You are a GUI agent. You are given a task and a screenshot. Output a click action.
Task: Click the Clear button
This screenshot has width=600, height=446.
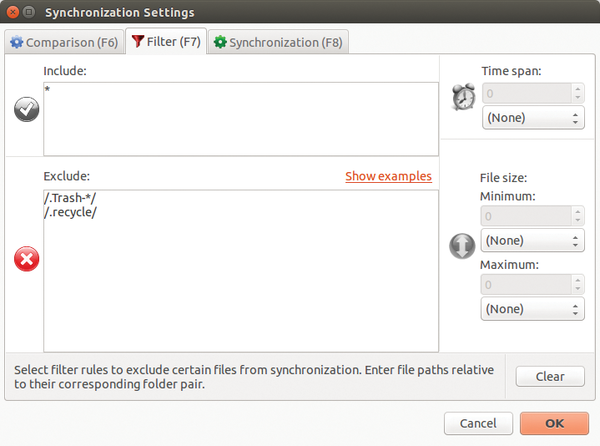550,376
